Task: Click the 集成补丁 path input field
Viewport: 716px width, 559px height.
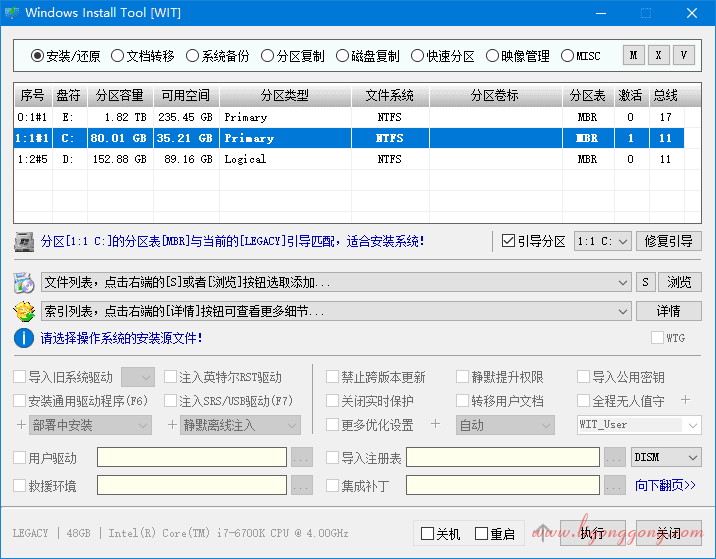Action: point(503,485)
